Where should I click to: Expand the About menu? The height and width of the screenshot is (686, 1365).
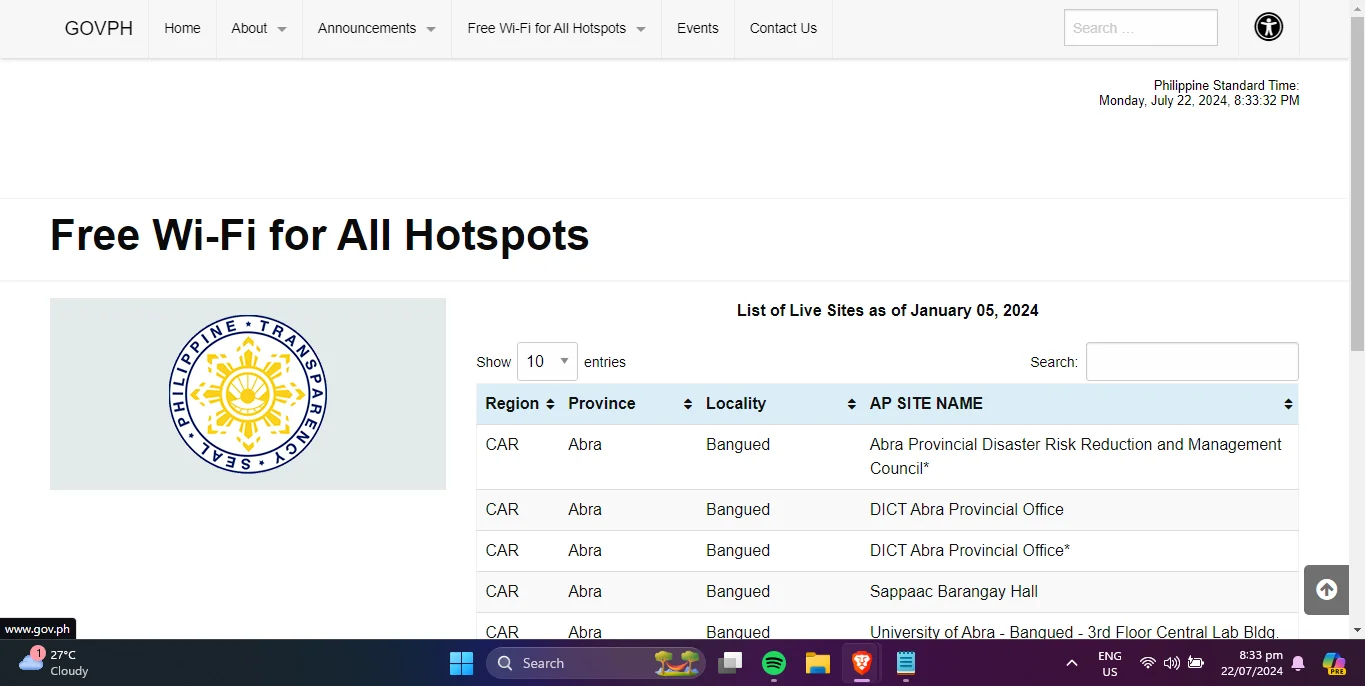259,28
